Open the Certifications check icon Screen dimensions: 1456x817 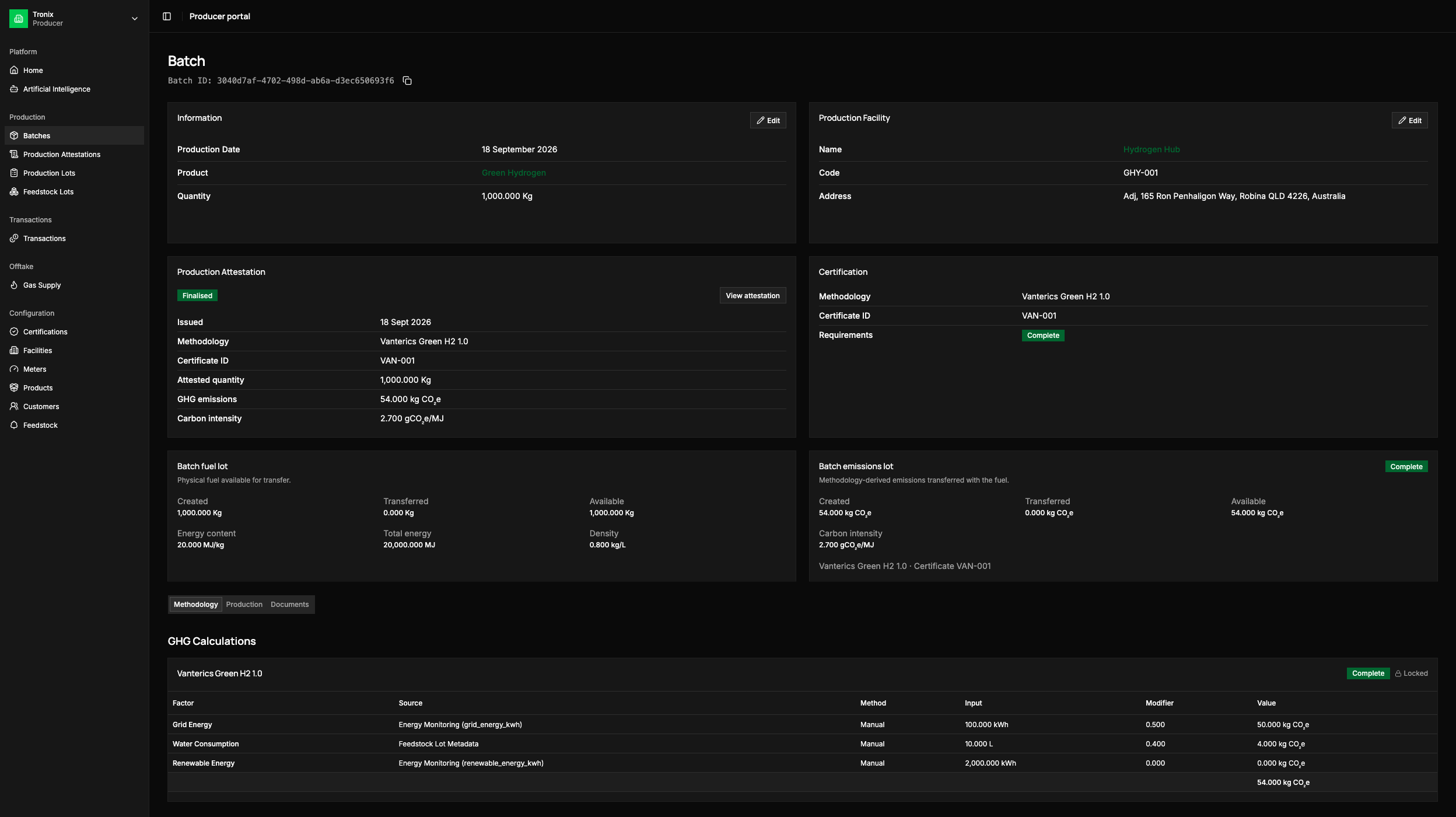[x=14, y=331]
